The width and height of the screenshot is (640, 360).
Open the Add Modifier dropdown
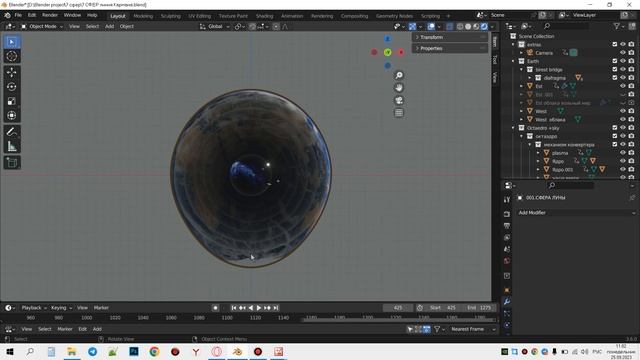pos(576,213)
